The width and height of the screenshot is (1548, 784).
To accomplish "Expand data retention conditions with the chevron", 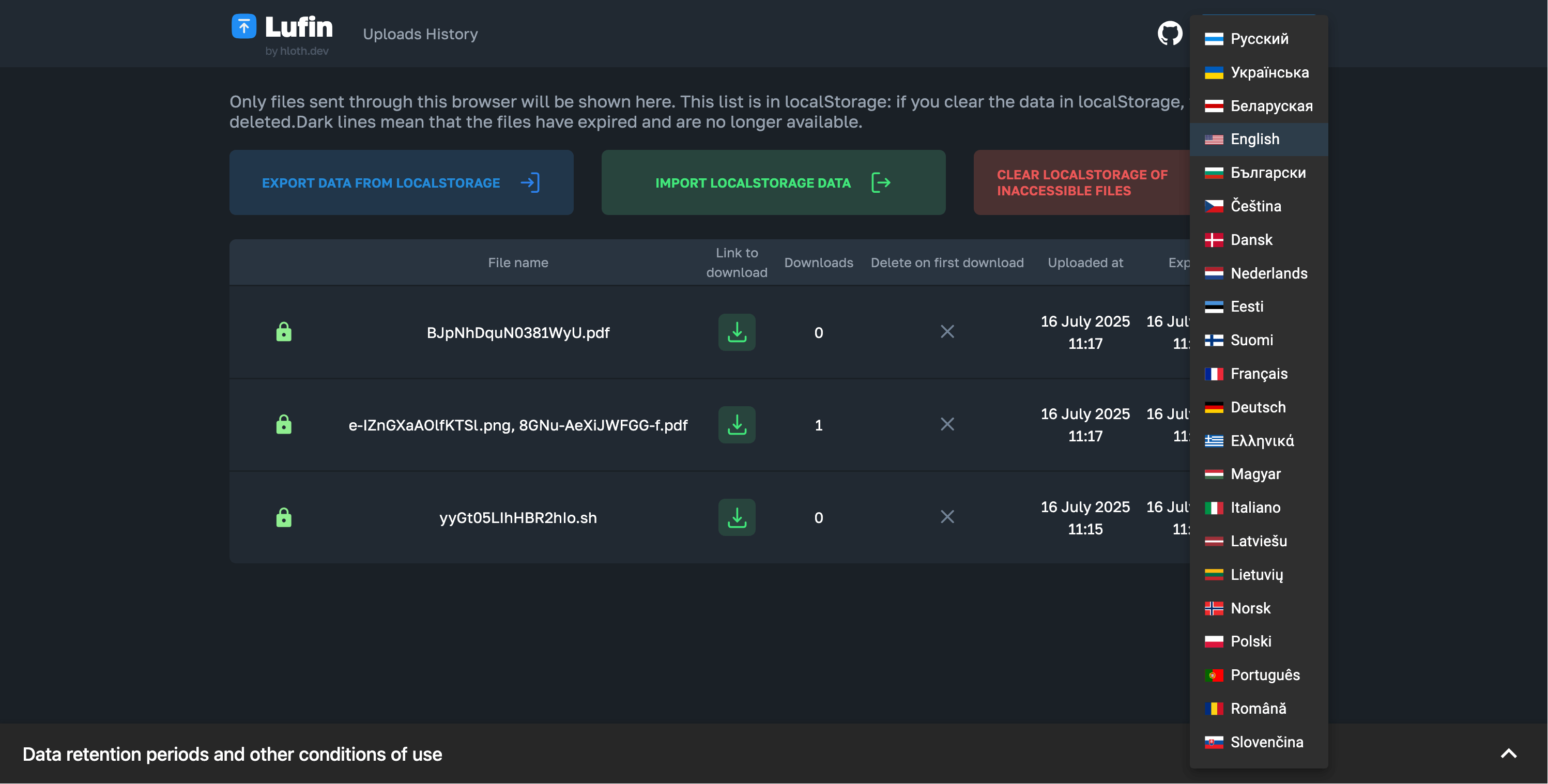I will tap(1508, 754).
